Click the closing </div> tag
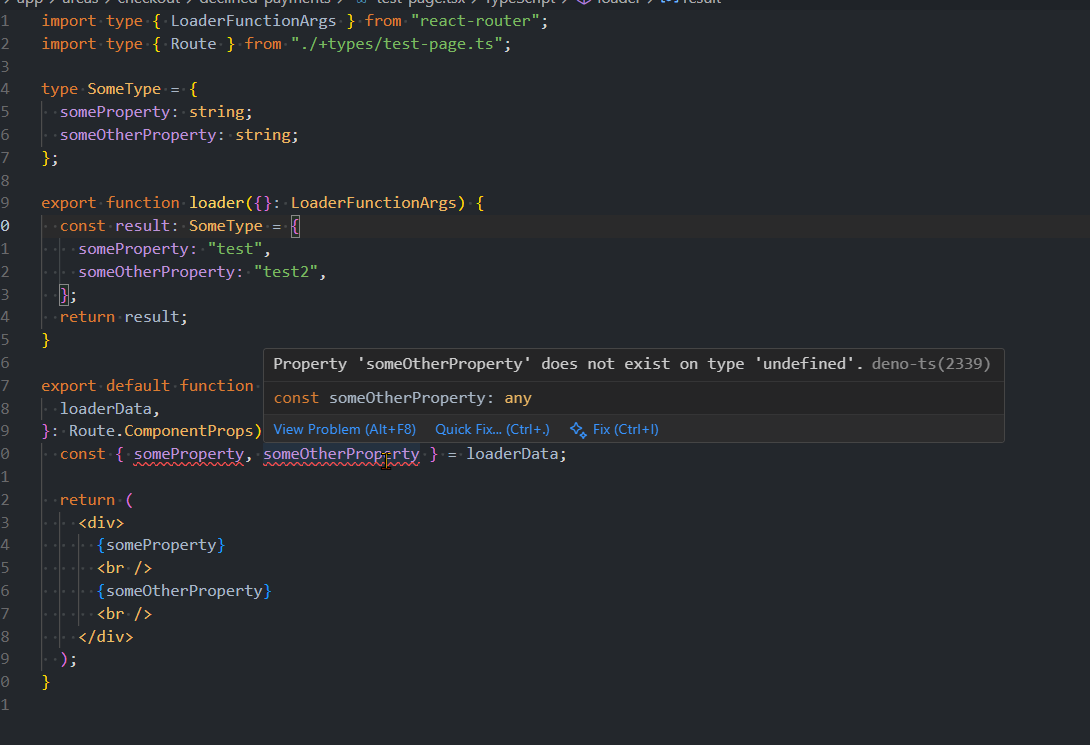 pos(106,637)
